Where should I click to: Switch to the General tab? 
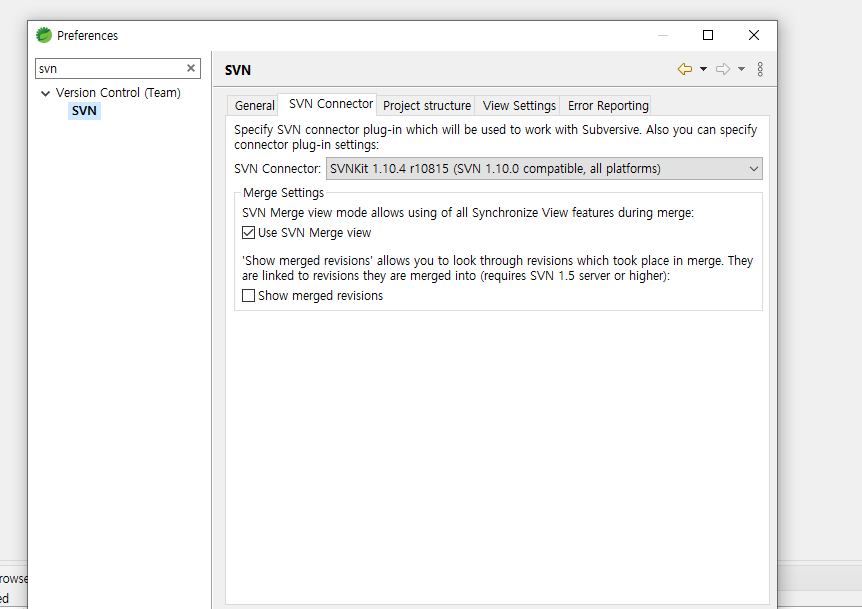tap(255, 106)
